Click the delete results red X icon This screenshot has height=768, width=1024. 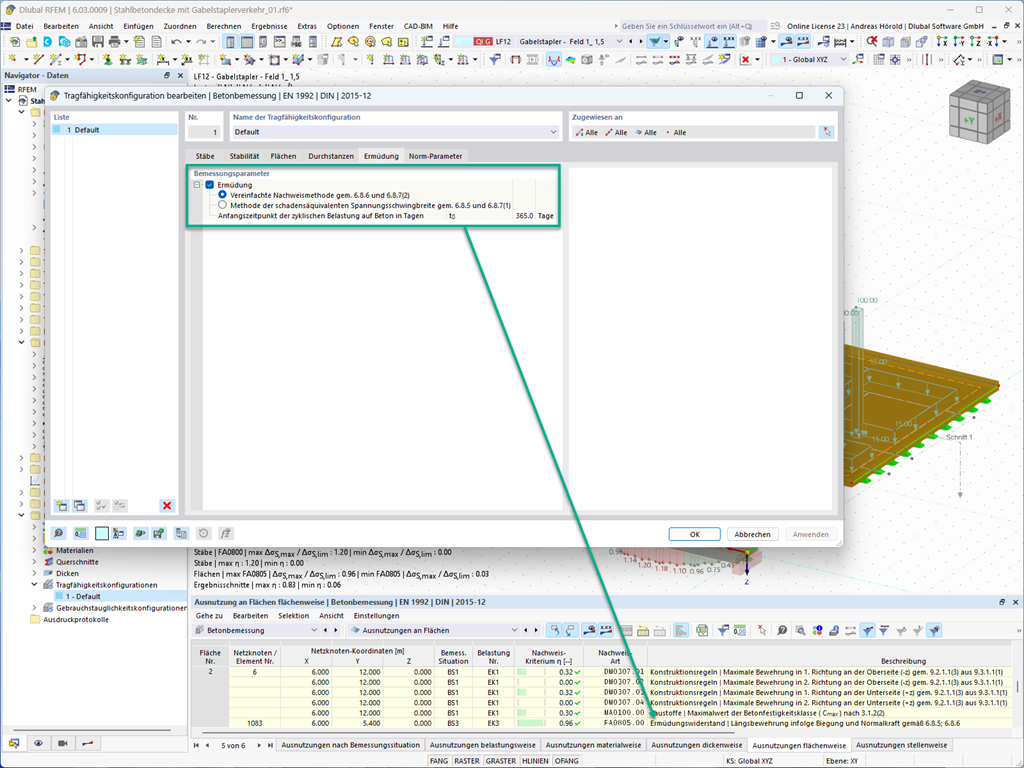point(745,59)
